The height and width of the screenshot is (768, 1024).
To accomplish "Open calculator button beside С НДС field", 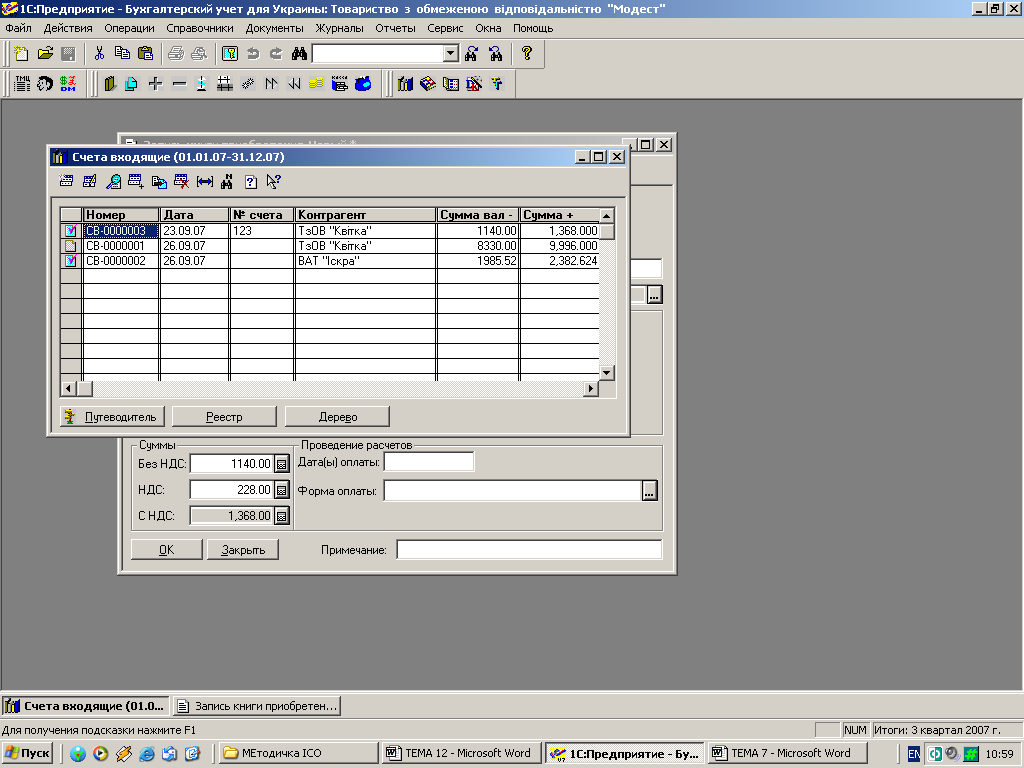I will [281, 516].
